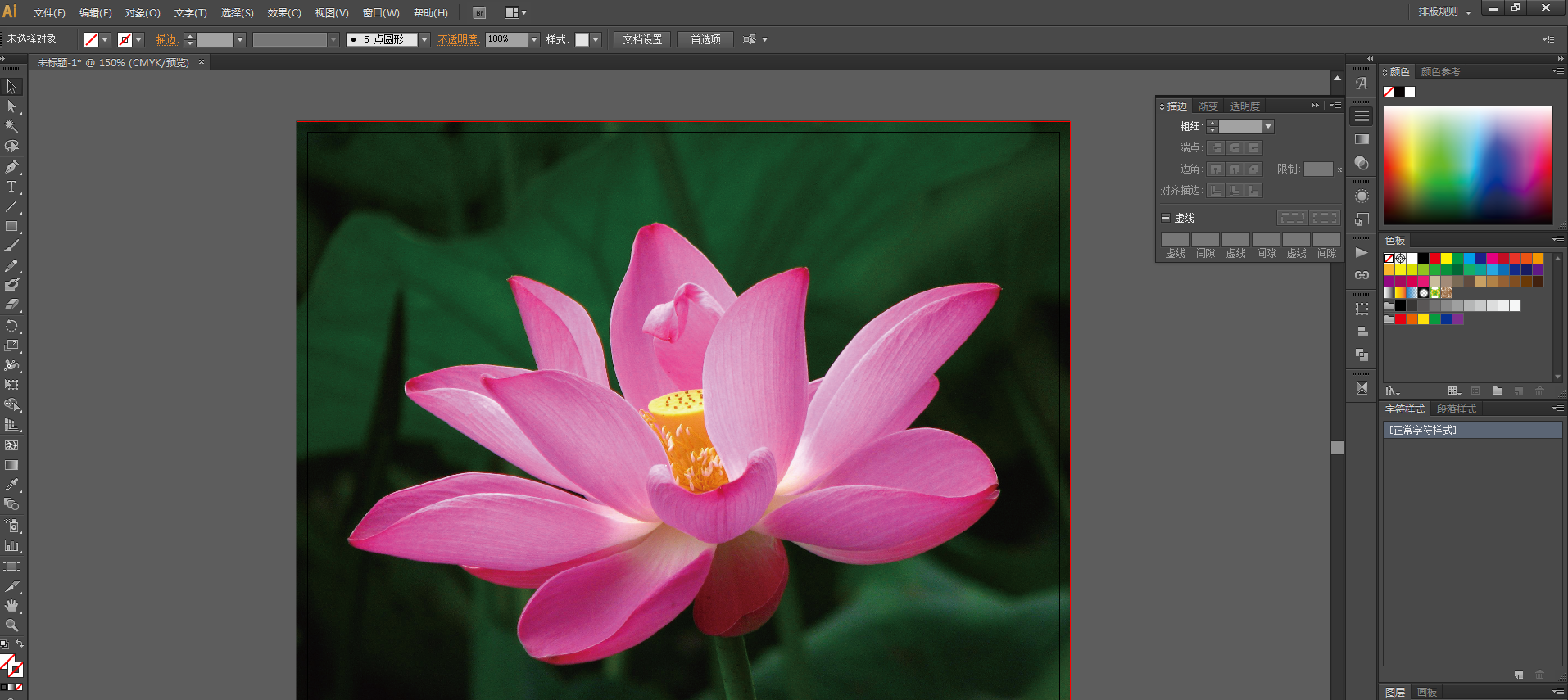Click the 描边 link in control bar

pos(167,39)
